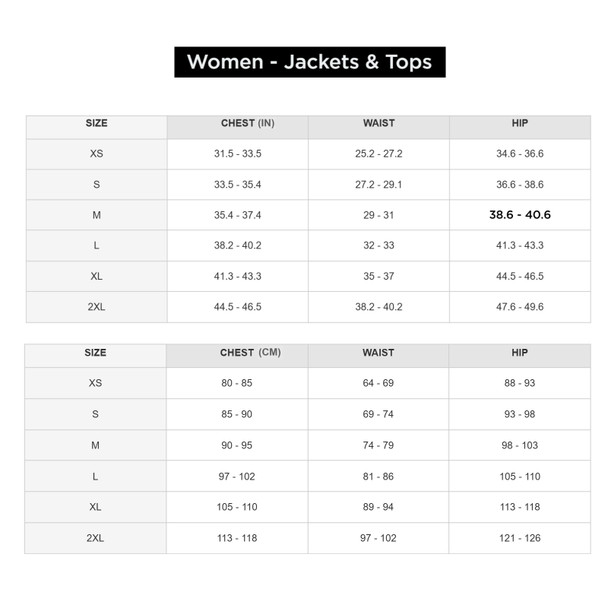Click the 105 - 110 chest cell for XL
The height and width of the screenshot is (608, 608).
point(237,507)
